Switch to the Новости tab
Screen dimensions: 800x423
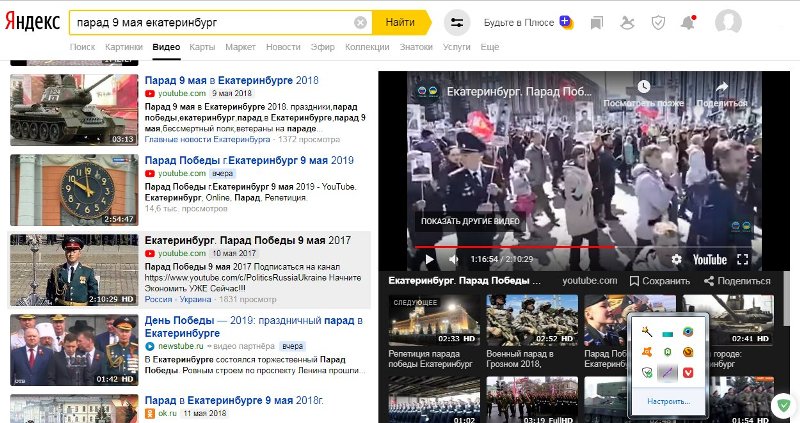[x=283, y=47]
